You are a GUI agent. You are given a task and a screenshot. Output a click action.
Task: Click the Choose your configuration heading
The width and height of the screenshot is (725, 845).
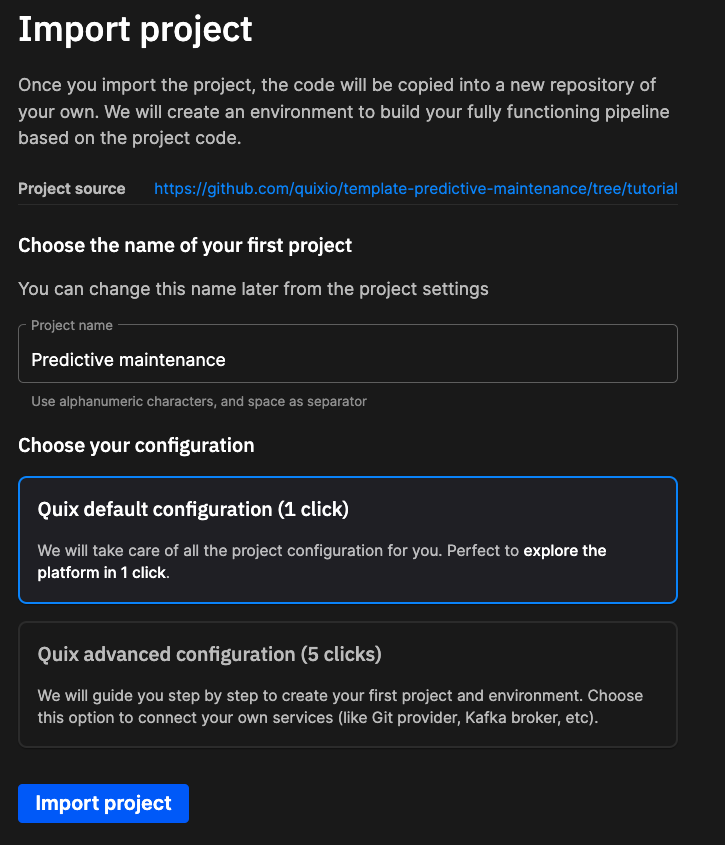pyautogui.click(x=136, y=446)
